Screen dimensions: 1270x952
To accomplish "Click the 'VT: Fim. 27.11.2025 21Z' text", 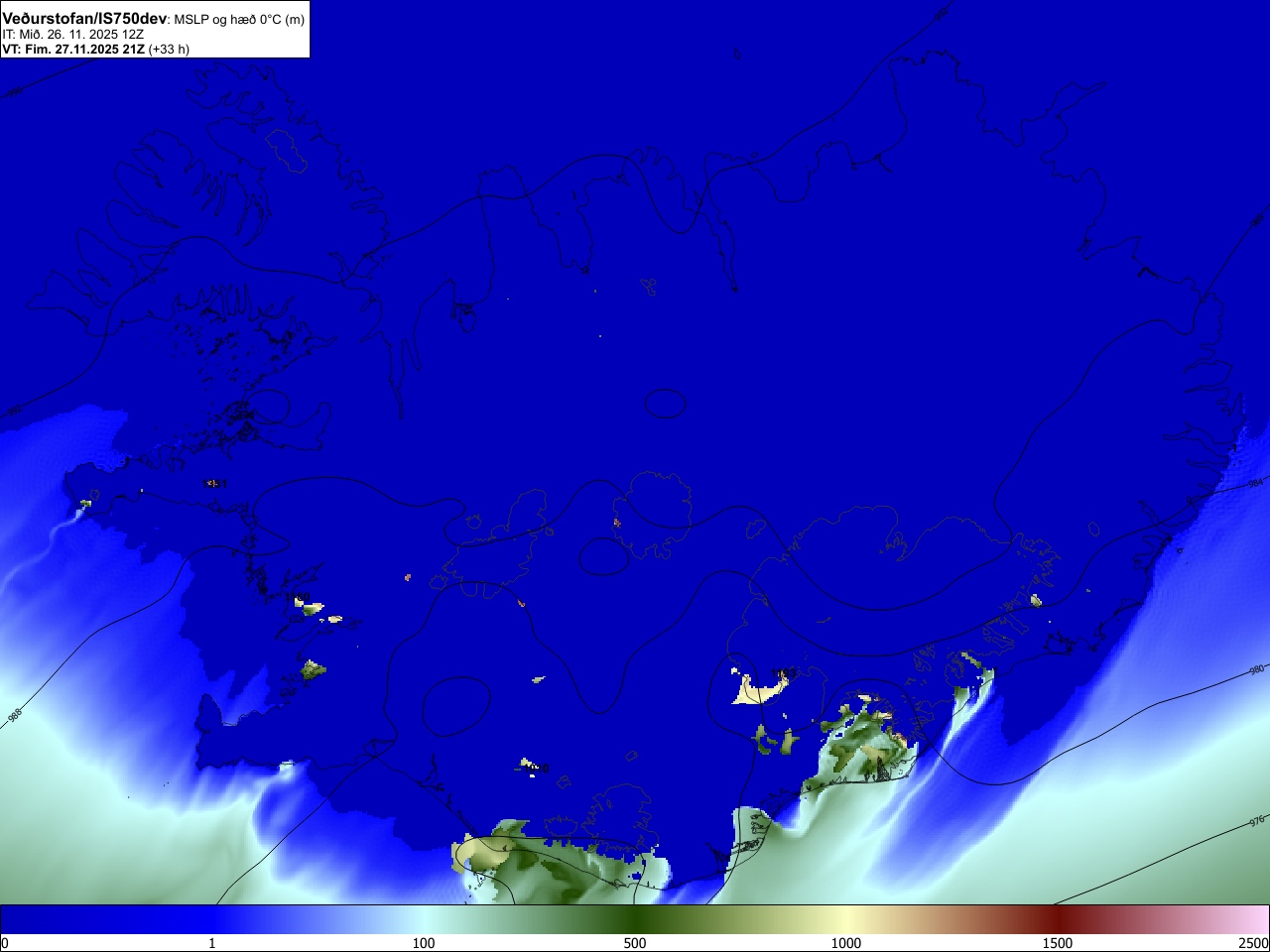I will 73,49.
